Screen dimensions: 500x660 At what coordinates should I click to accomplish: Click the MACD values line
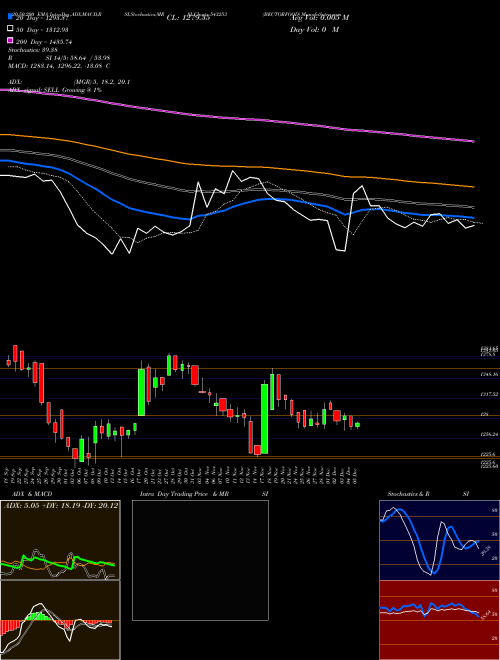click(x=59, y=66)
